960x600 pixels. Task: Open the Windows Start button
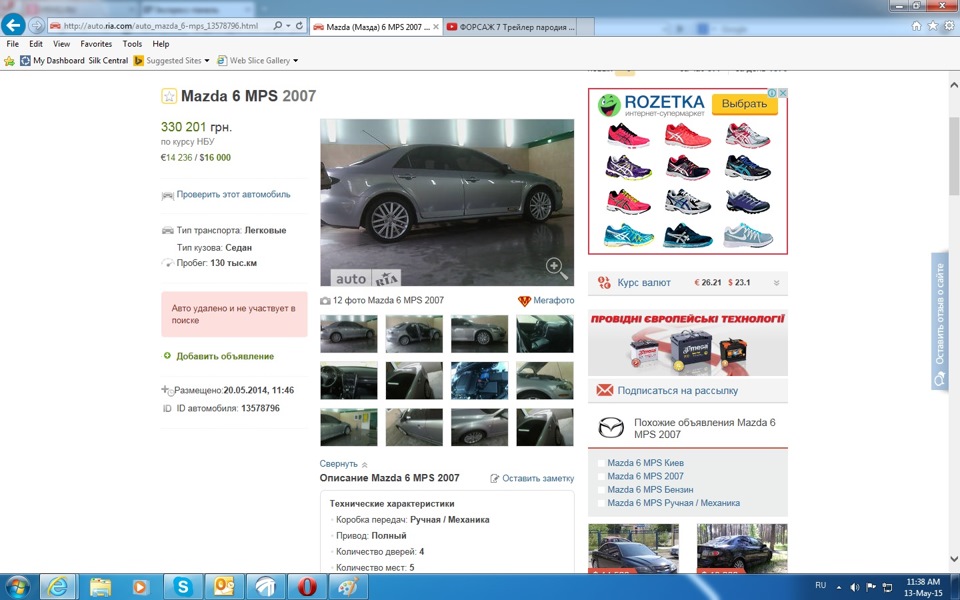[x=18, y=587]
